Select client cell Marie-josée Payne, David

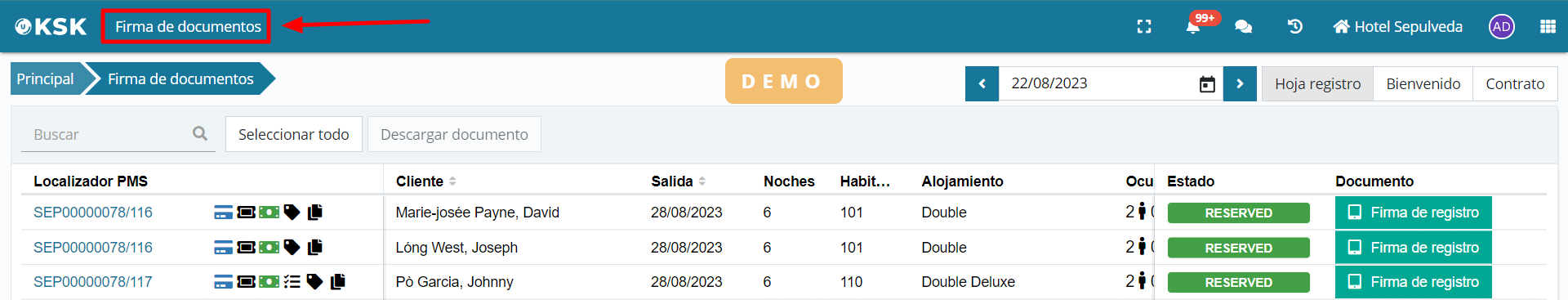tap(478, 213)
